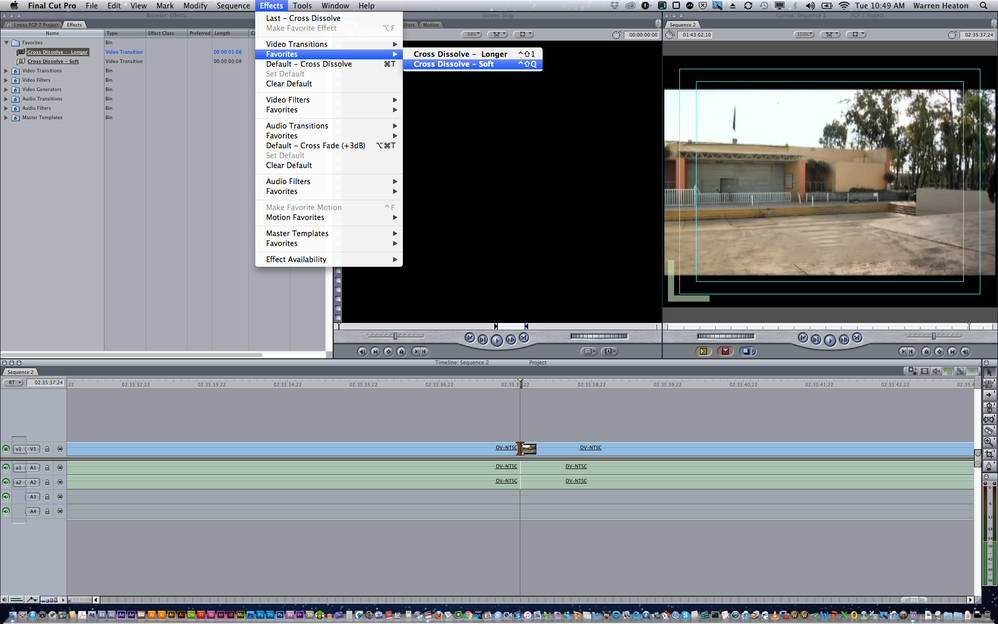Open Generator pop-up menu in Viewer
The image size is (998, 624).
coord(610,351)
